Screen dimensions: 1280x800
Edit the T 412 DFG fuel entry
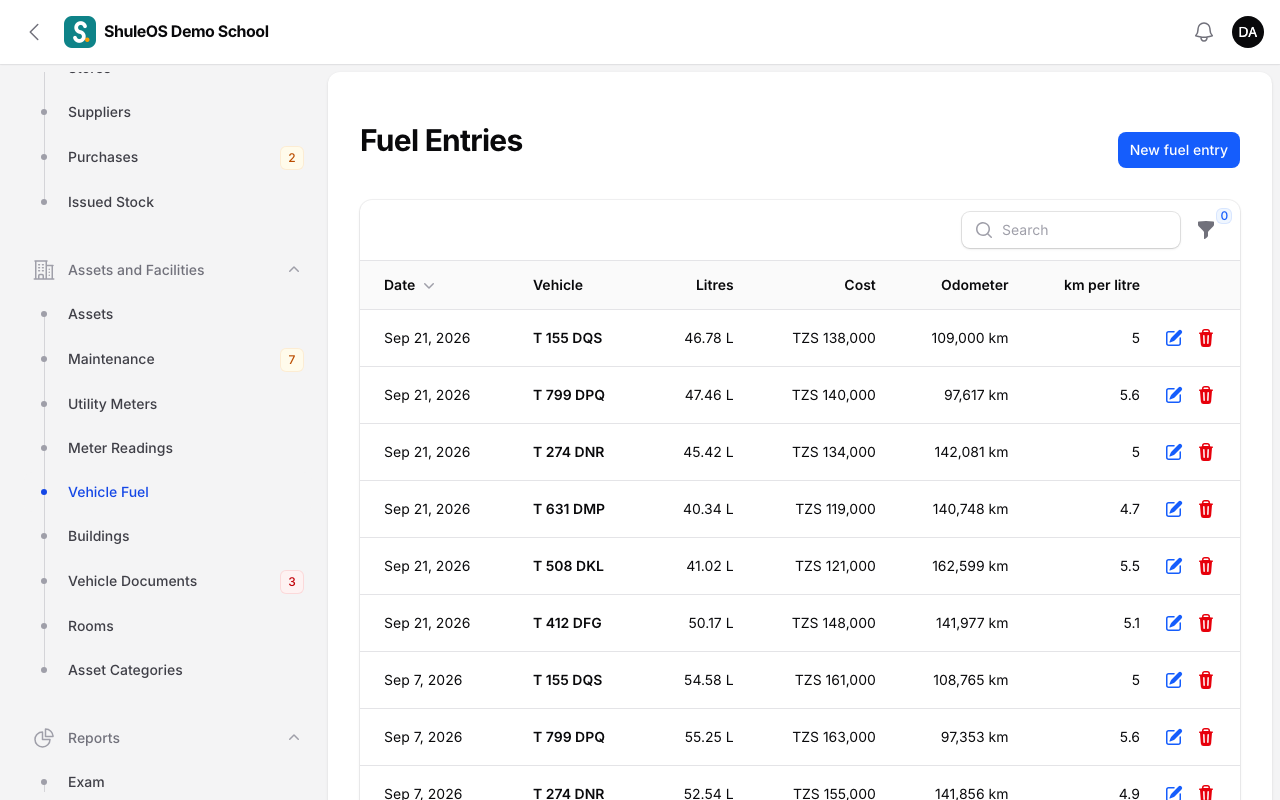(1174, 623)
